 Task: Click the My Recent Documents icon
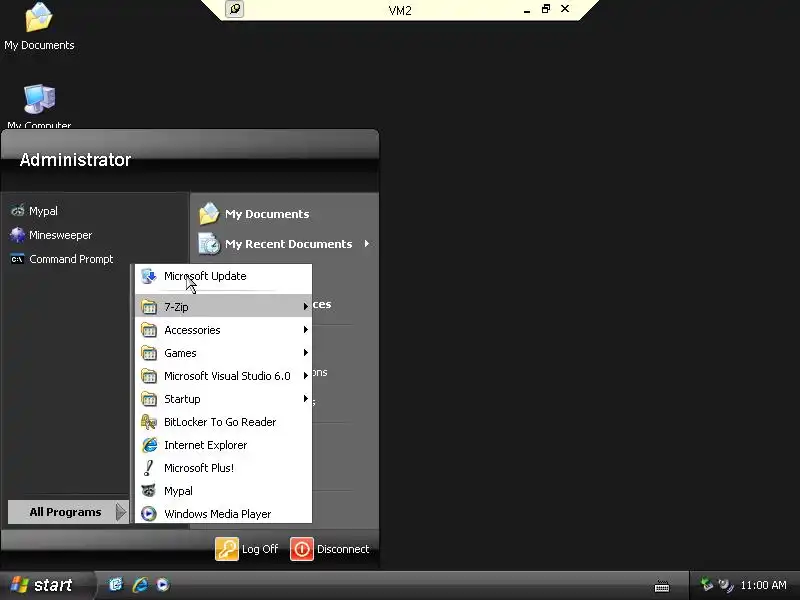coord(209,244)
